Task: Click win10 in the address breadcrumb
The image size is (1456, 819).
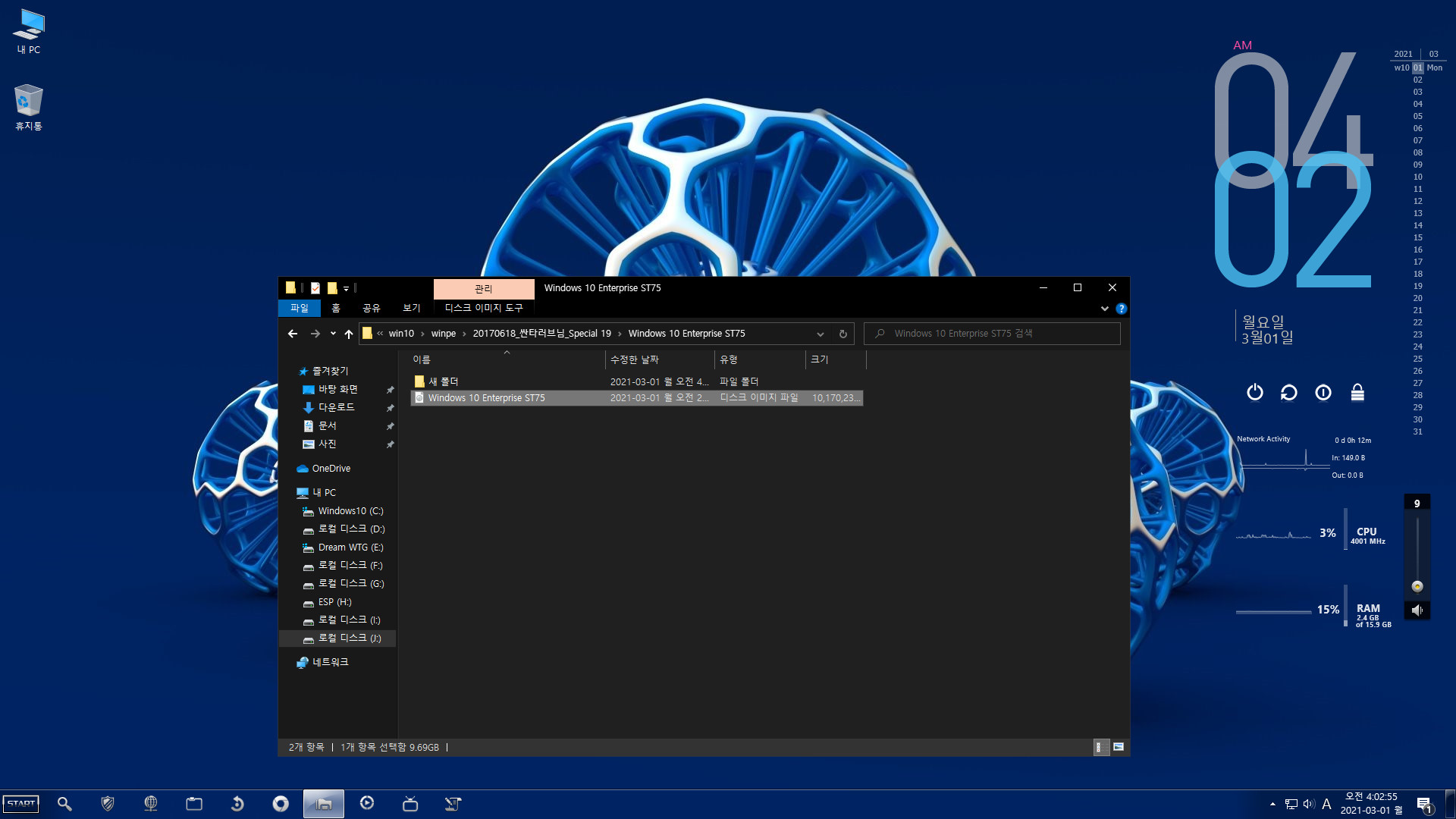Action: click(x=401, y=334)
